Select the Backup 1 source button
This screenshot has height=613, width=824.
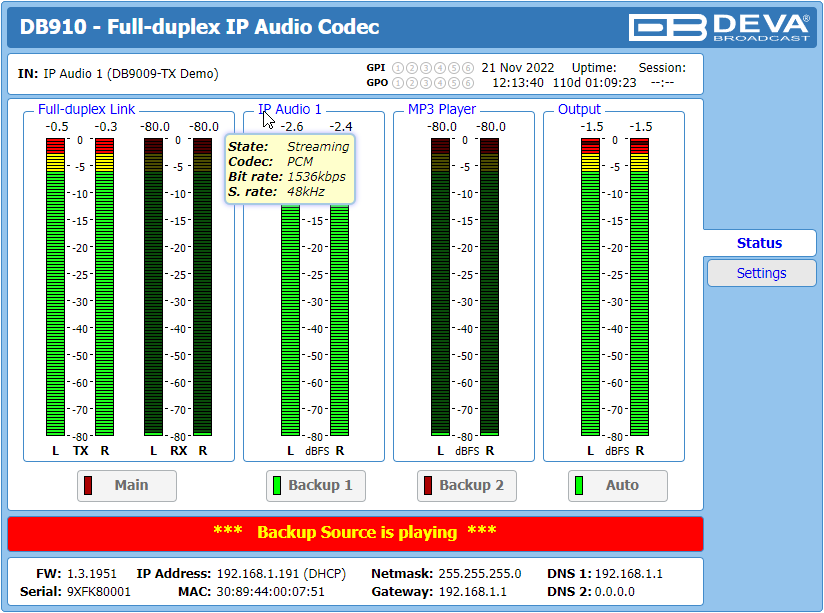316,486
